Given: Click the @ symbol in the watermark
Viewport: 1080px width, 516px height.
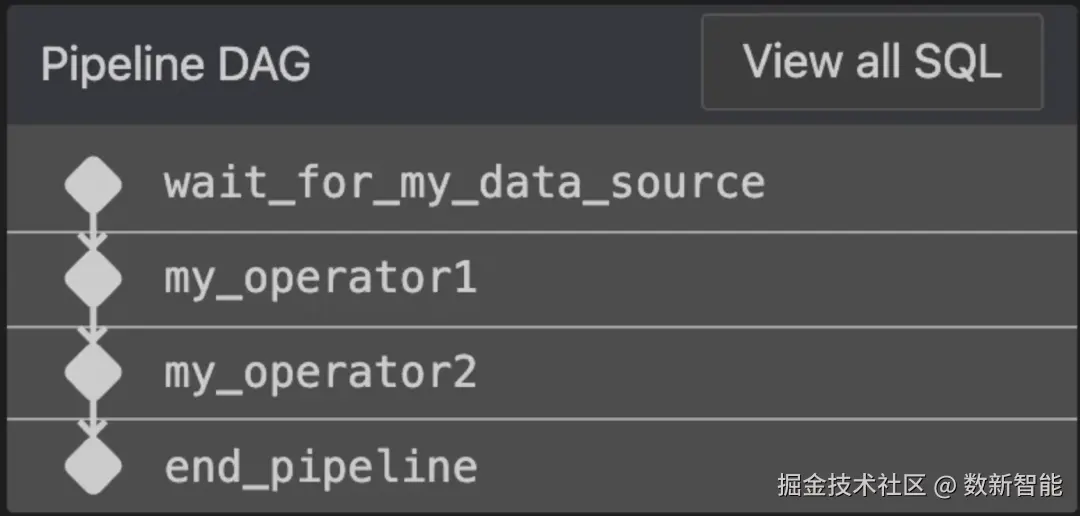Looking at the screenshot, I should (945, 487).
